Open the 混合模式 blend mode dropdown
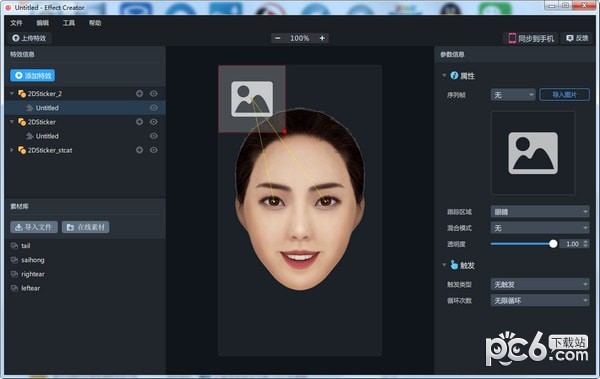 click(540, 228)
